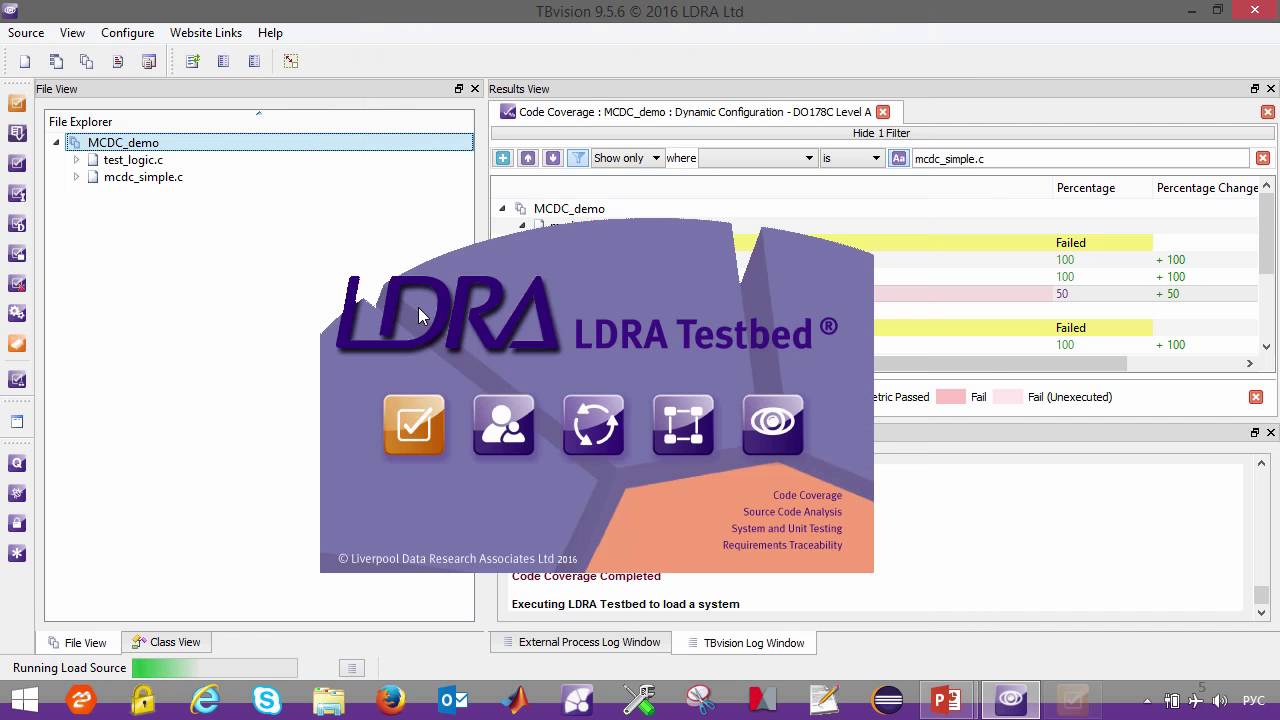
Task: Click the expand-all plus icon in filter bar
Action: tap(503, 158)
